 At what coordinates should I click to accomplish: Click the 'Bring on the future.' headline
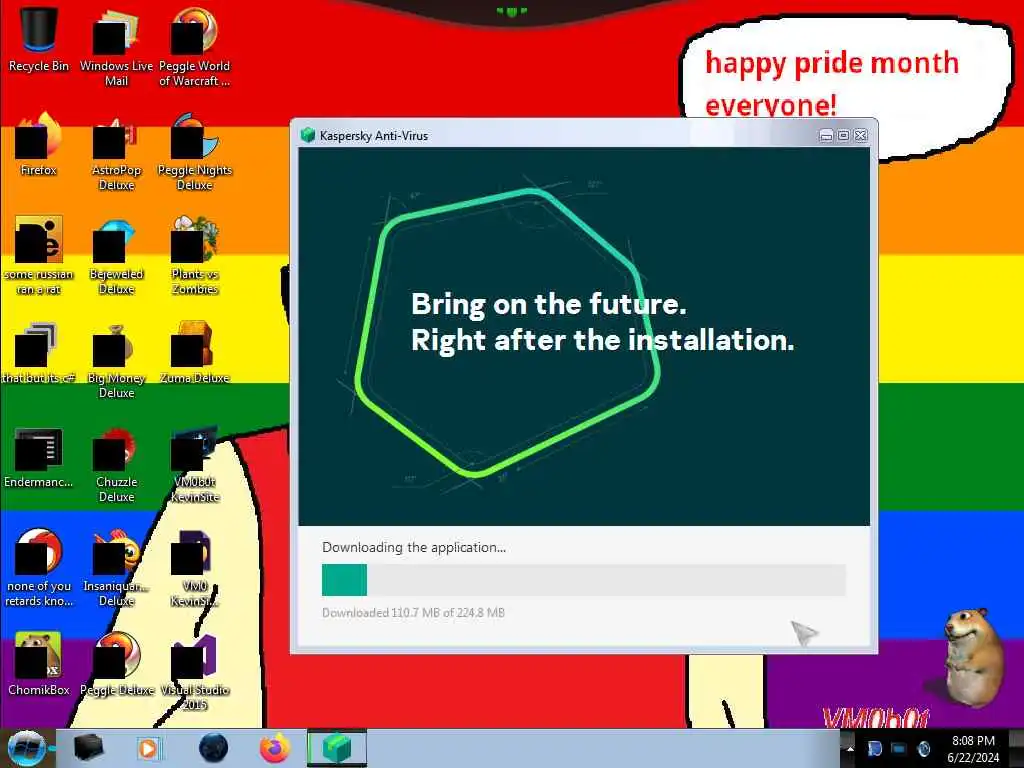click(549, 304)
